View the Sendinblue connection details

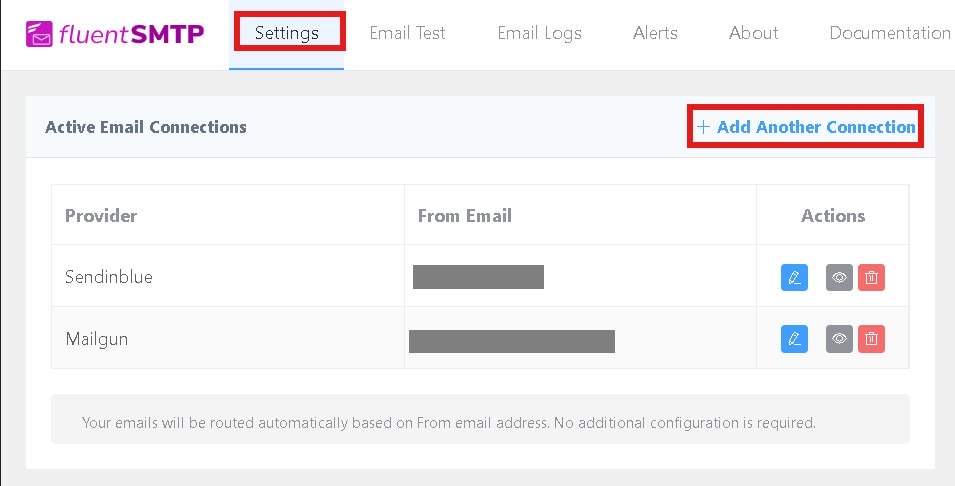[x=839, y=278]
